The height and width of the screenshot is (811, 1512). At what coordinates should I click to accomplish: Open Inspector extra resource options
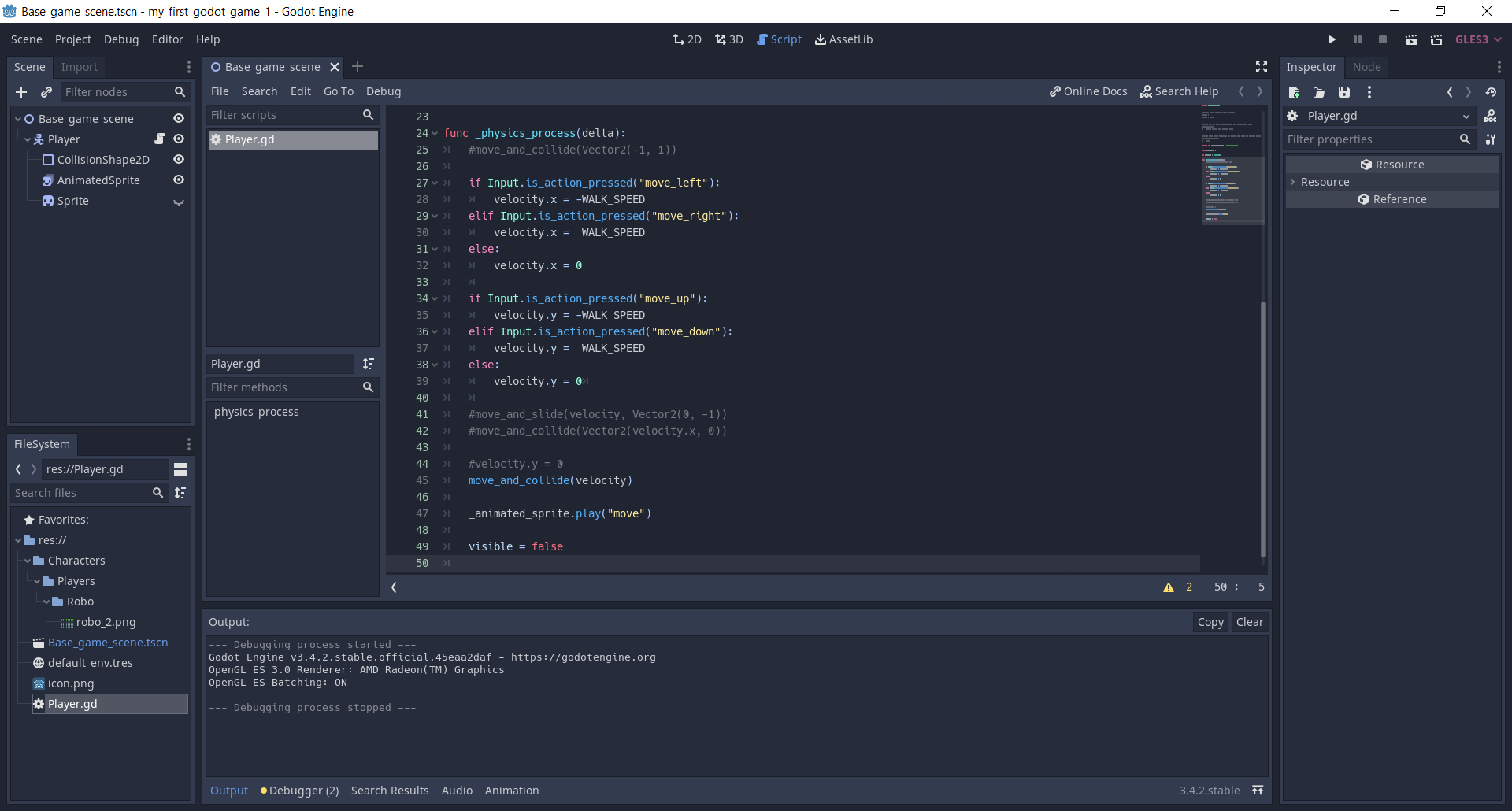point(1369,92)
